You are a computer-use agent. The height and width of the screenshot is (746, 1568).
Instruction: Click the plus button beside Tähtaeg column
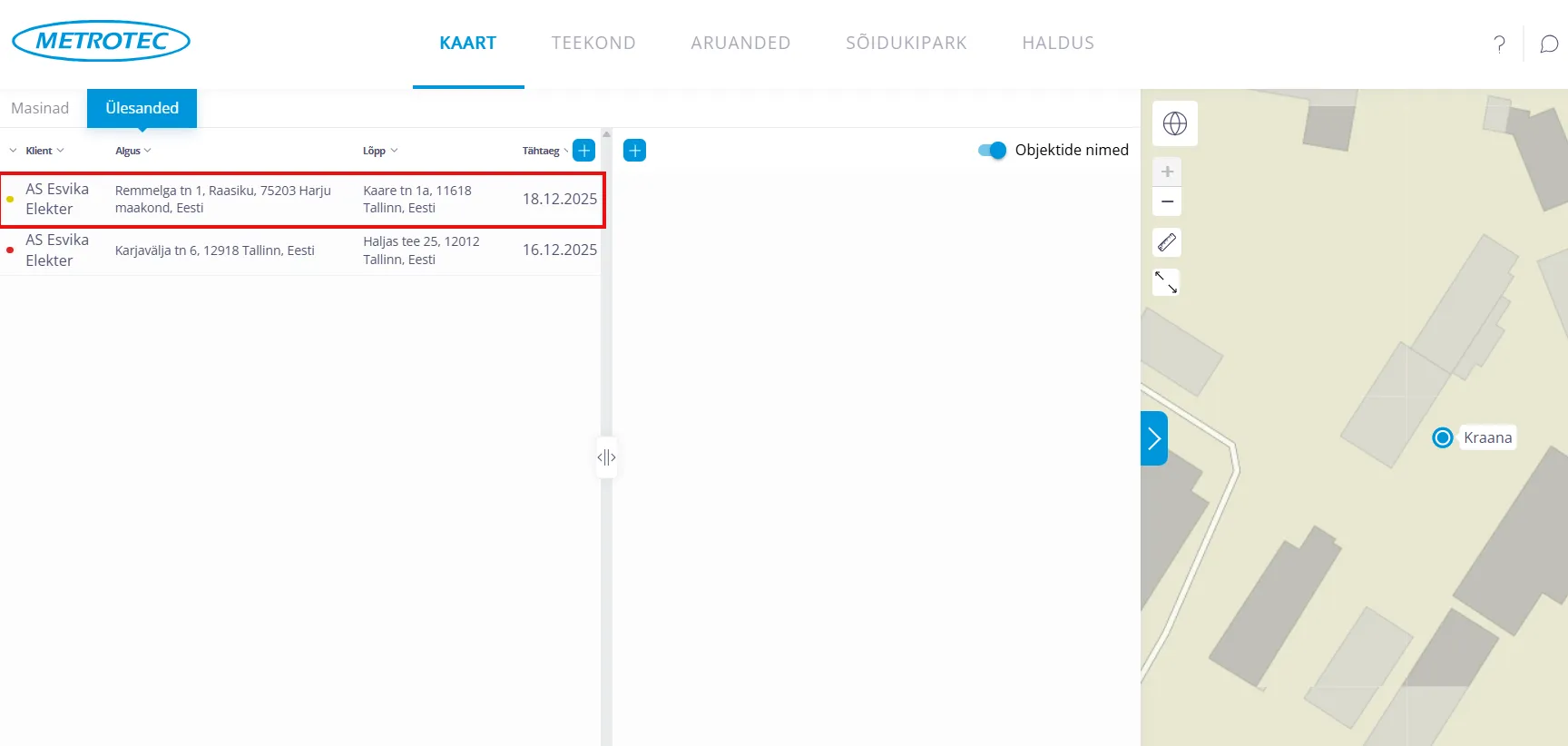(584, 151)
